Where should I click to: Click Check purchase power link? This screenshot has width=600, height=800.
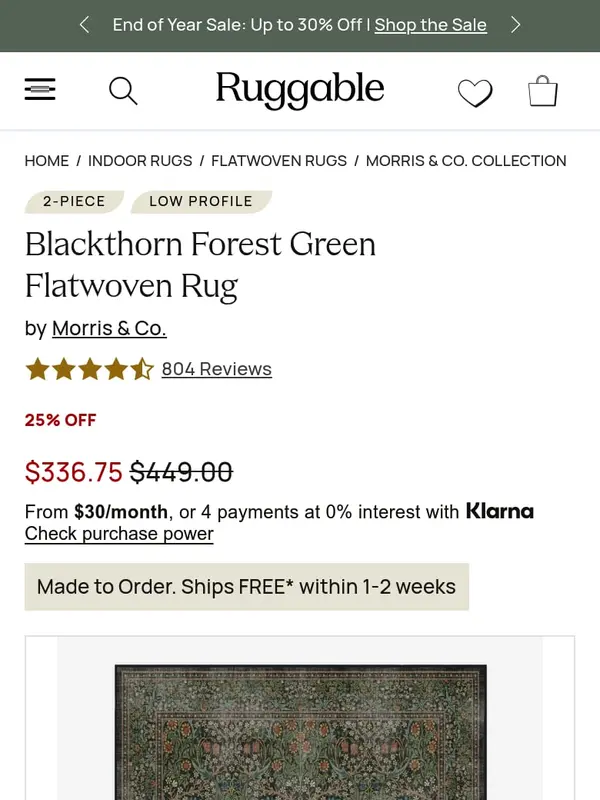pos(119,534)
